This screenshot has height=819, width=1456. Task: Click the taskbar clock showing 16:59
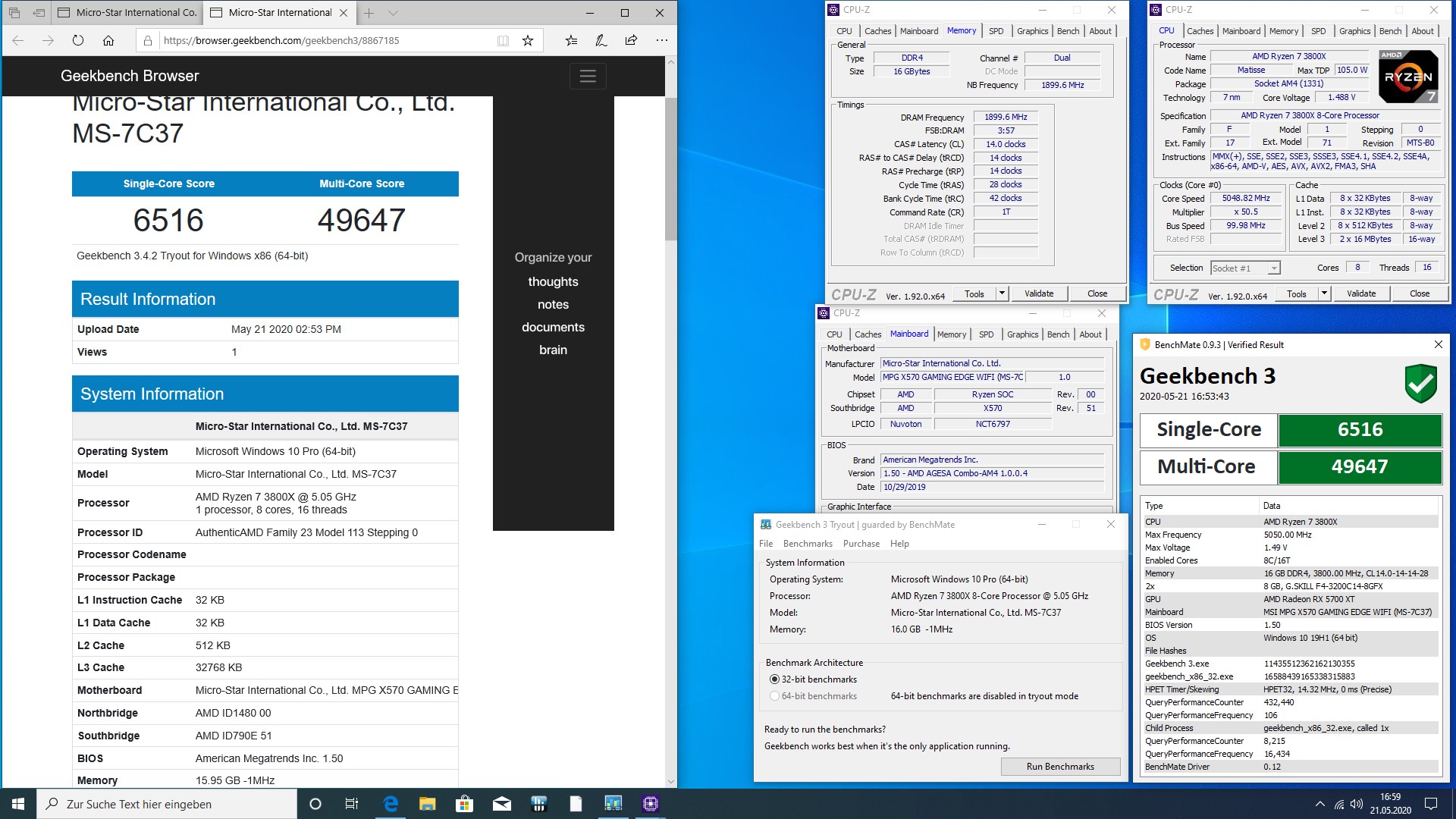1390,804
